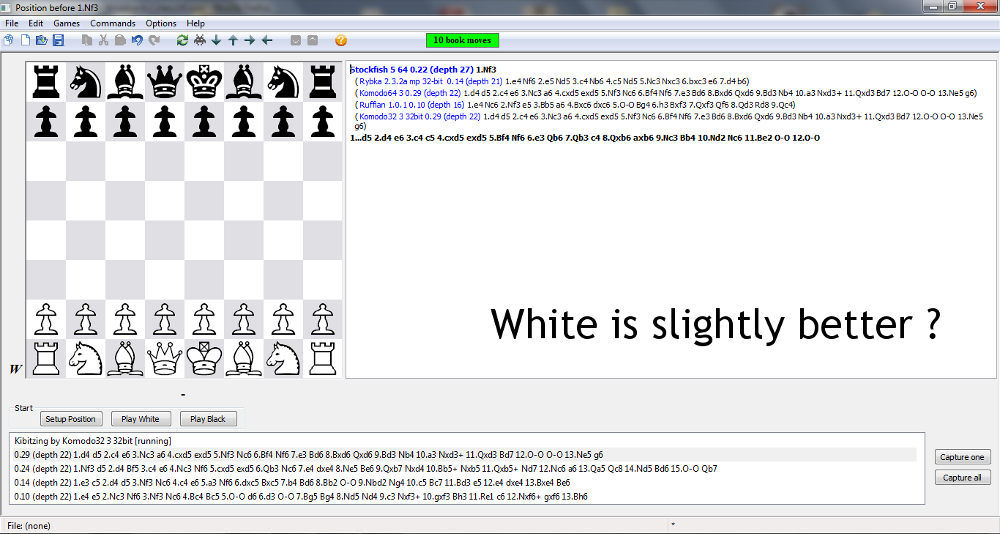Select kibitzer line 0.14 starting 1.e3 c5
Viewport: 1000px width, 534px height.
(292, 483)
